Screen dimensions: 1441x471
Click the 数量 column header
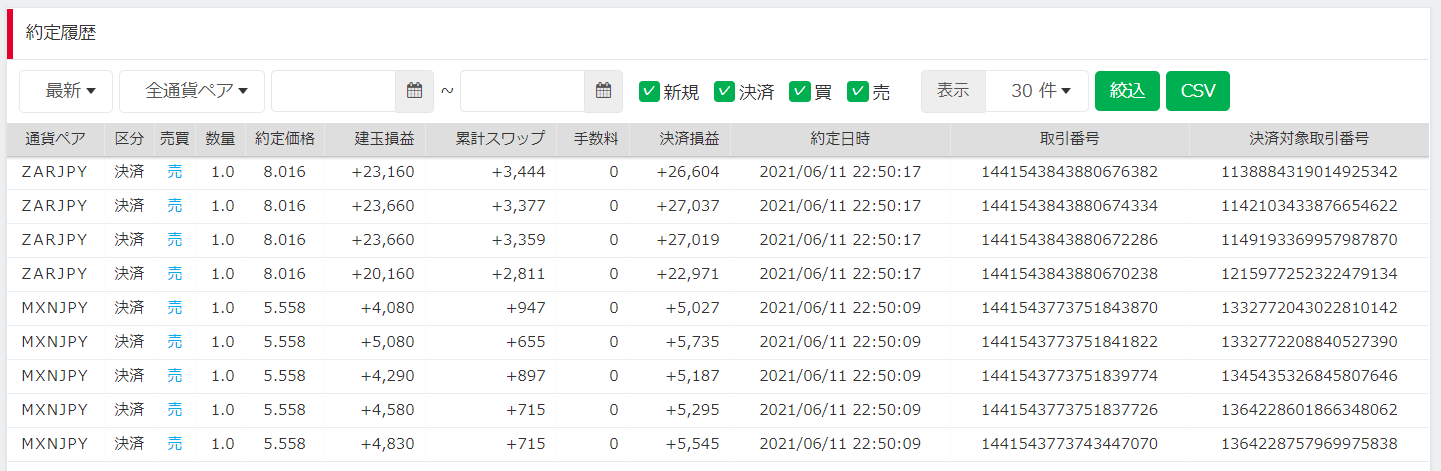(x=220, y=139)
